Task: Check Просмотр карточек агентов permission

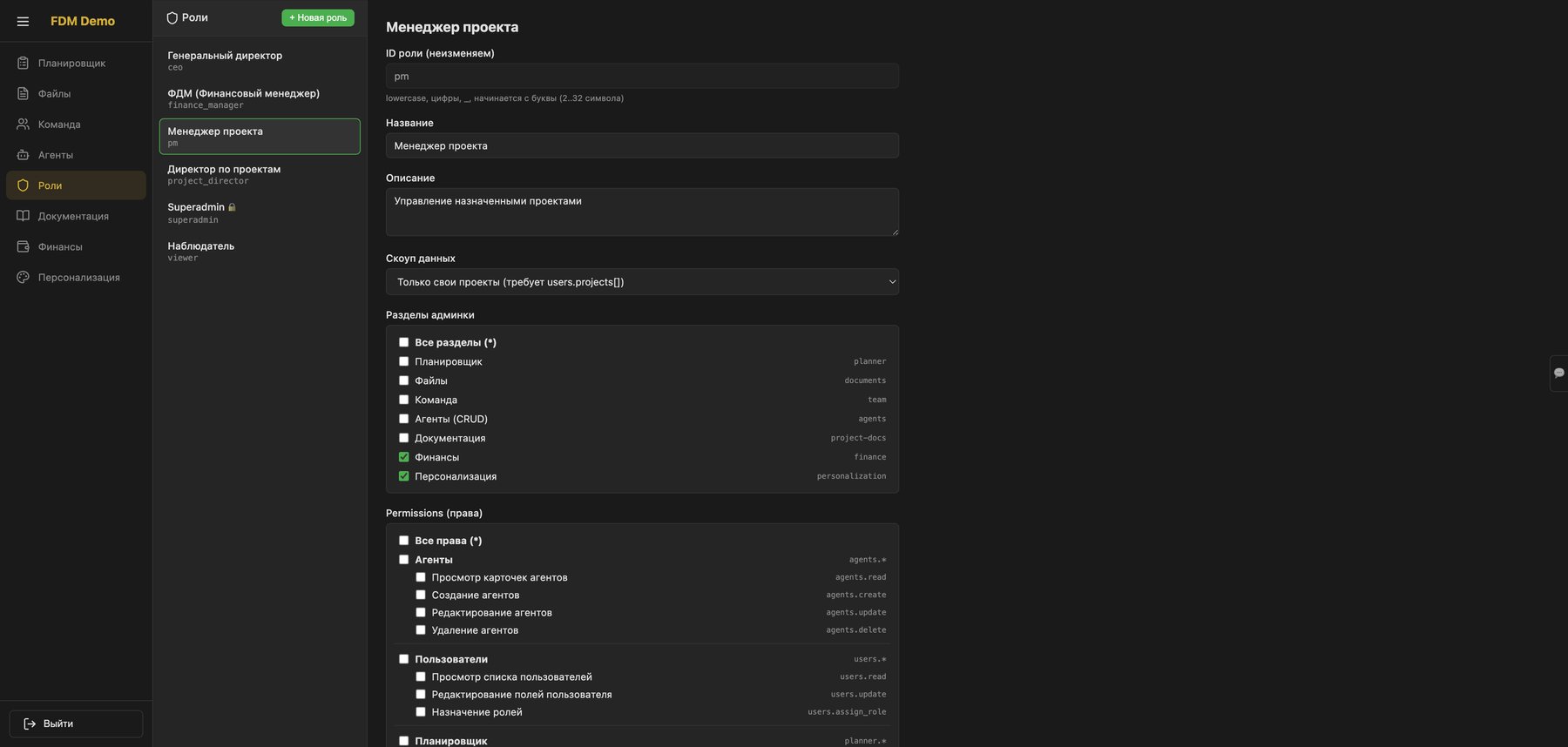Action: click(421, 577)
